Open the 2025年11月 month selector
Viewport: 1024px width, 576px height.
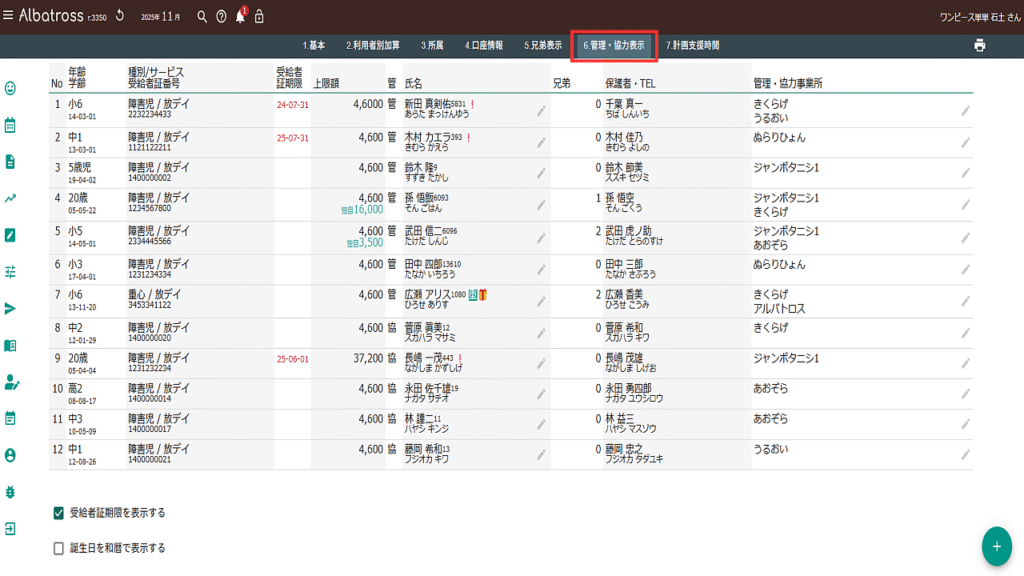pos(161,17)
